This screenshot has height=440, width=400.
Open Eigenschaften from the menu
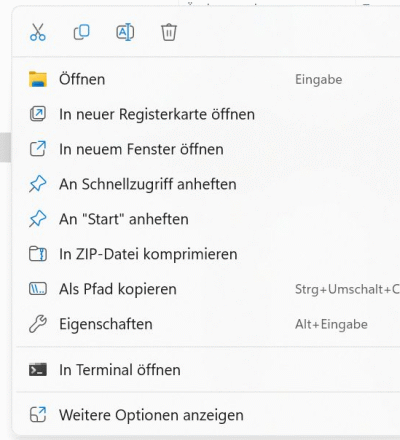coord(207,324)
